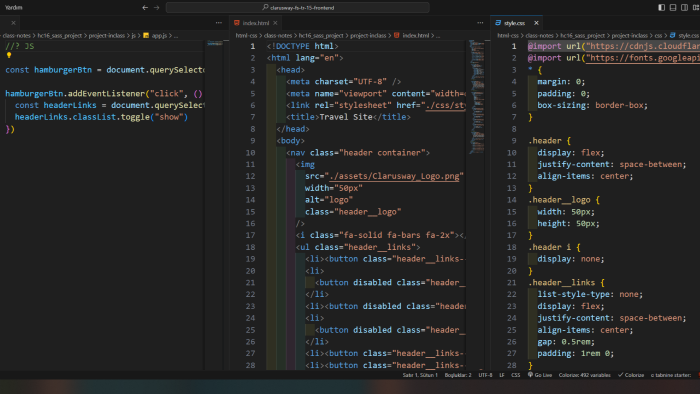Open the ./assets/Clarusway_Logo.png link
This screenshot has height=394, width=700.
coord(395,176)
